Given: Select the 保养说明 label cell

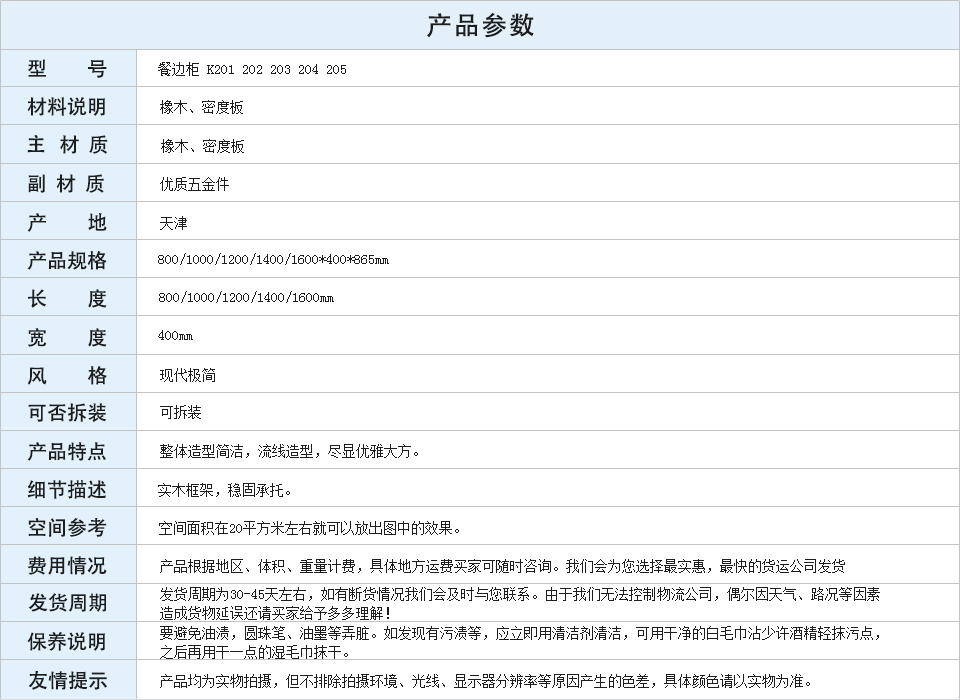Looking at the screenshot, I should click(68, 641).
